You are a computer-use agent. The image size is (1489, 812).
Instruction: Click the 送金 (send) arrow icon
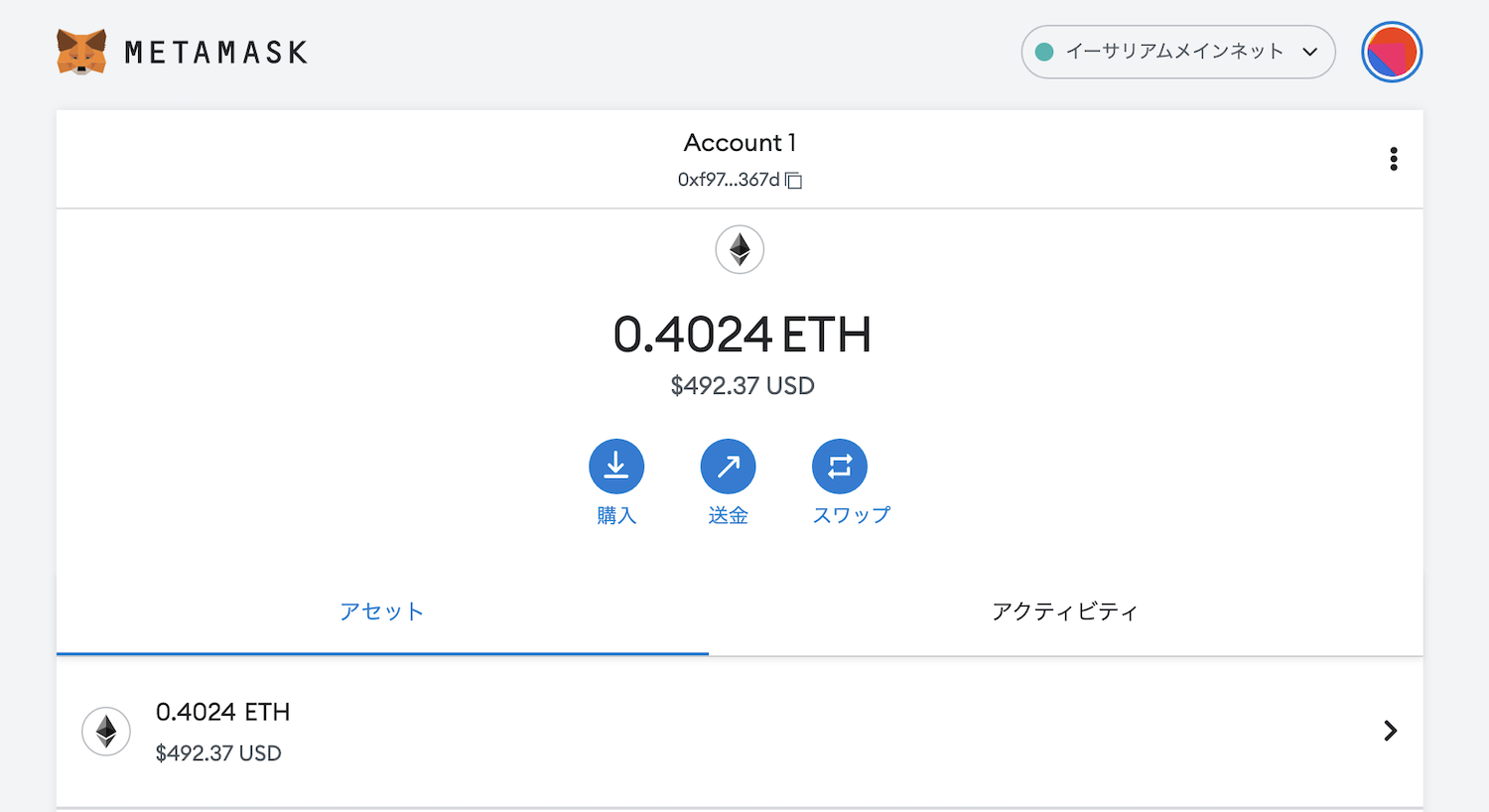728,467
